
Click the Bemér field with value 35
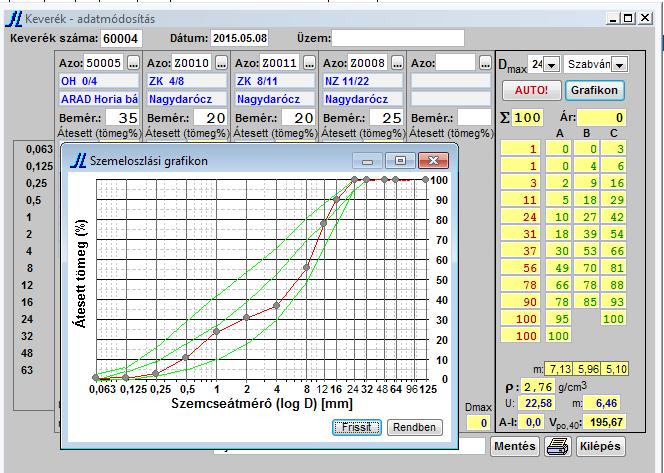(x=122, y=118)
